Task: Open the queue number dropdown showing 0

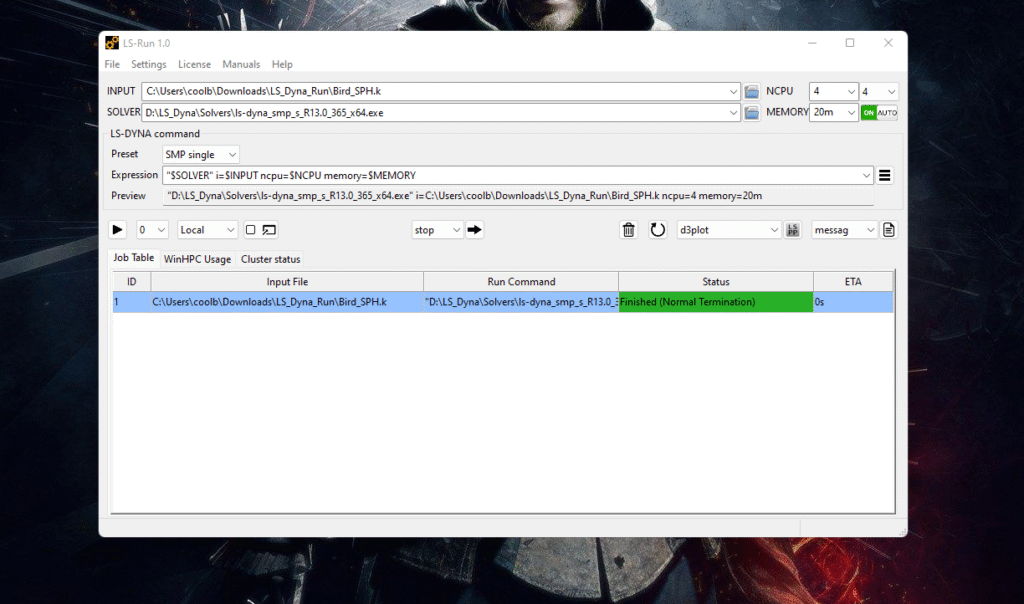Action: click(x=152, y=230)
